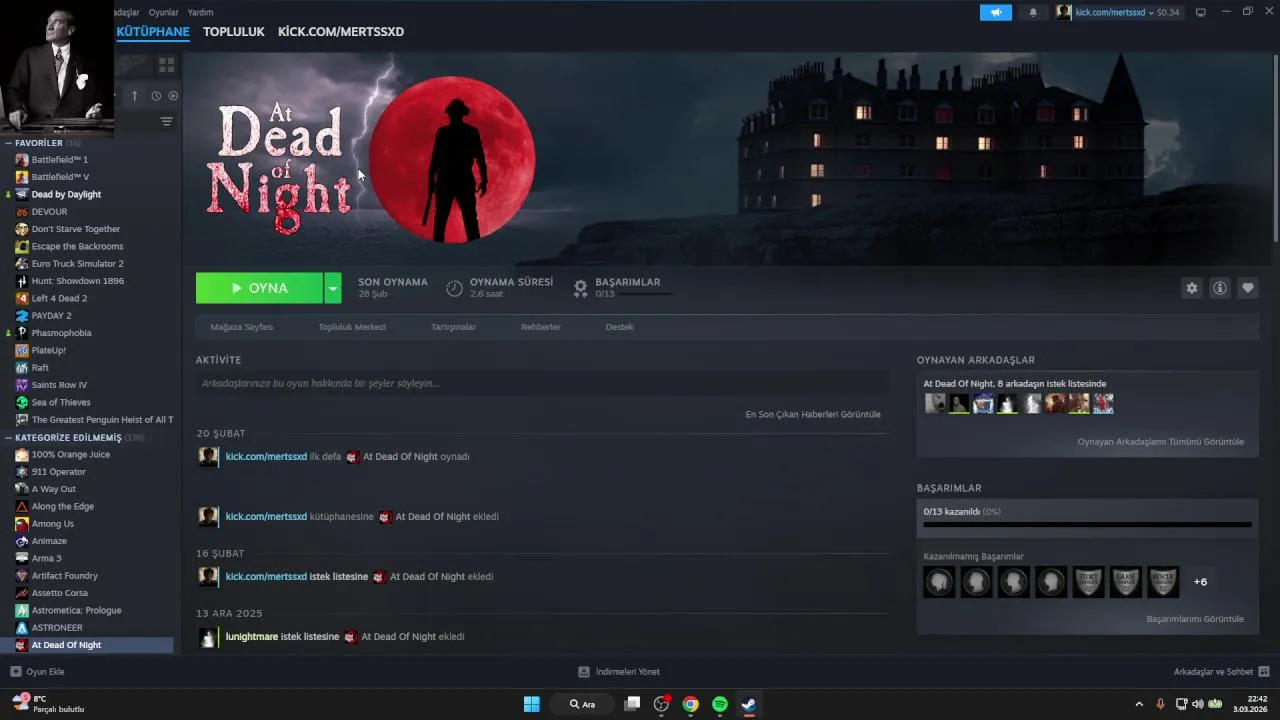Select Euro Truck Simulator 2 in library

pos(78,264)
